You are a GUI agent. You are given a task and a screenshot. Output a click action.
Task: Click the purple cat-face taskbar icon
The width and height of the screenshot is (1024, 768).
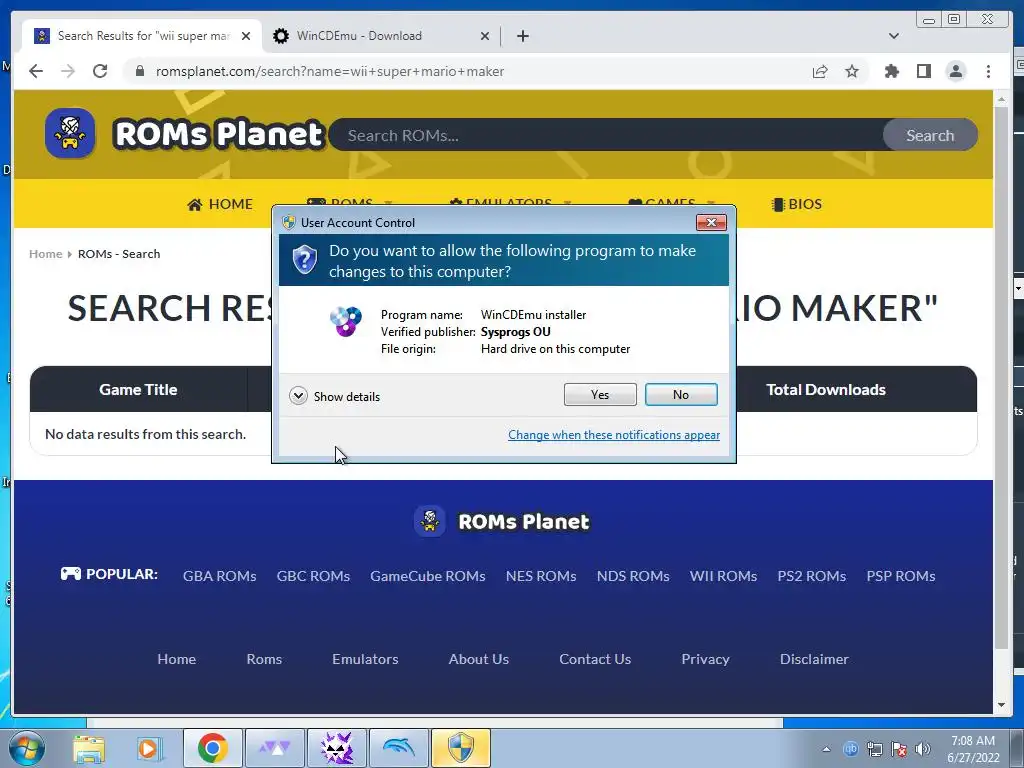click(337, 748)
